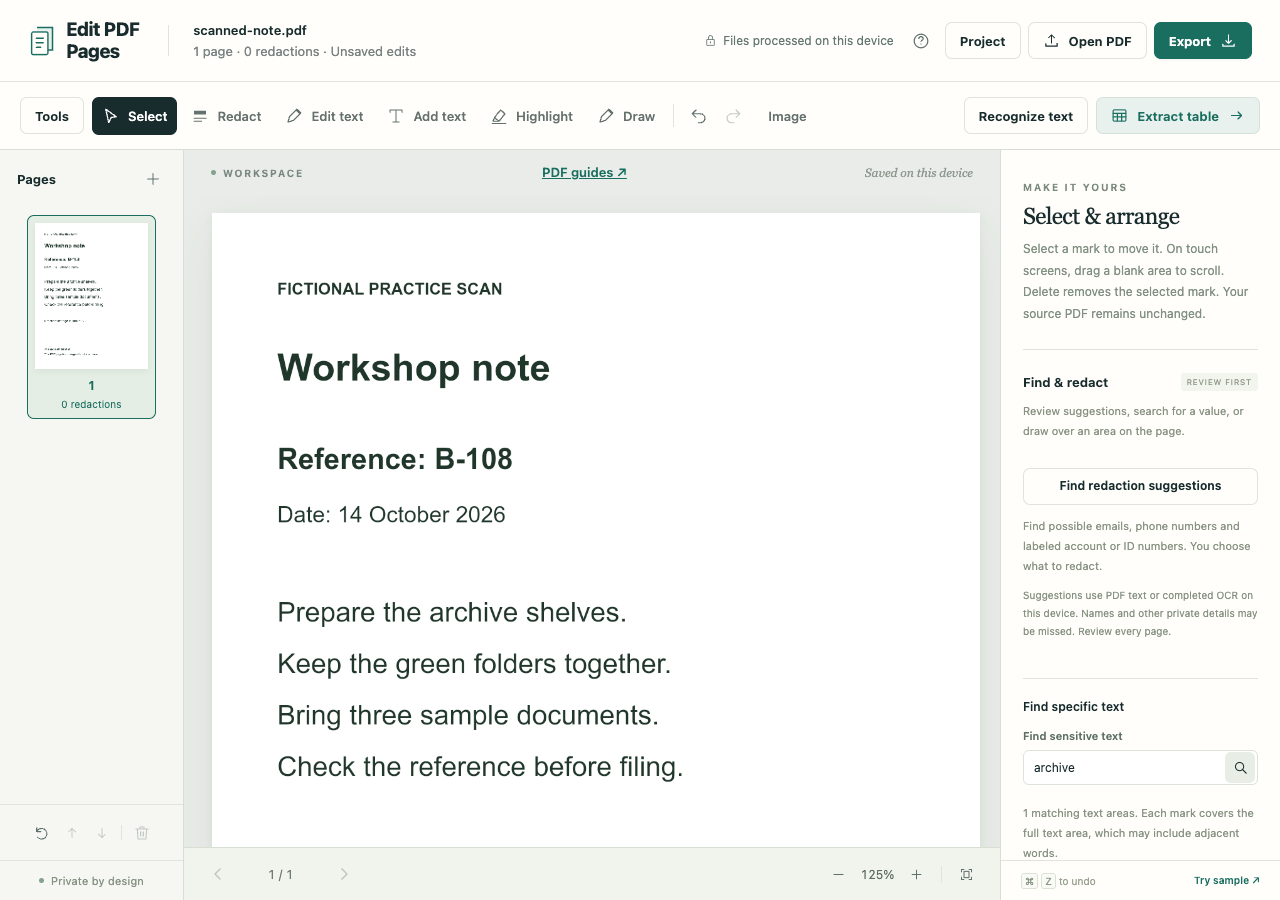Click the Select tool button

tap(134, 116)
